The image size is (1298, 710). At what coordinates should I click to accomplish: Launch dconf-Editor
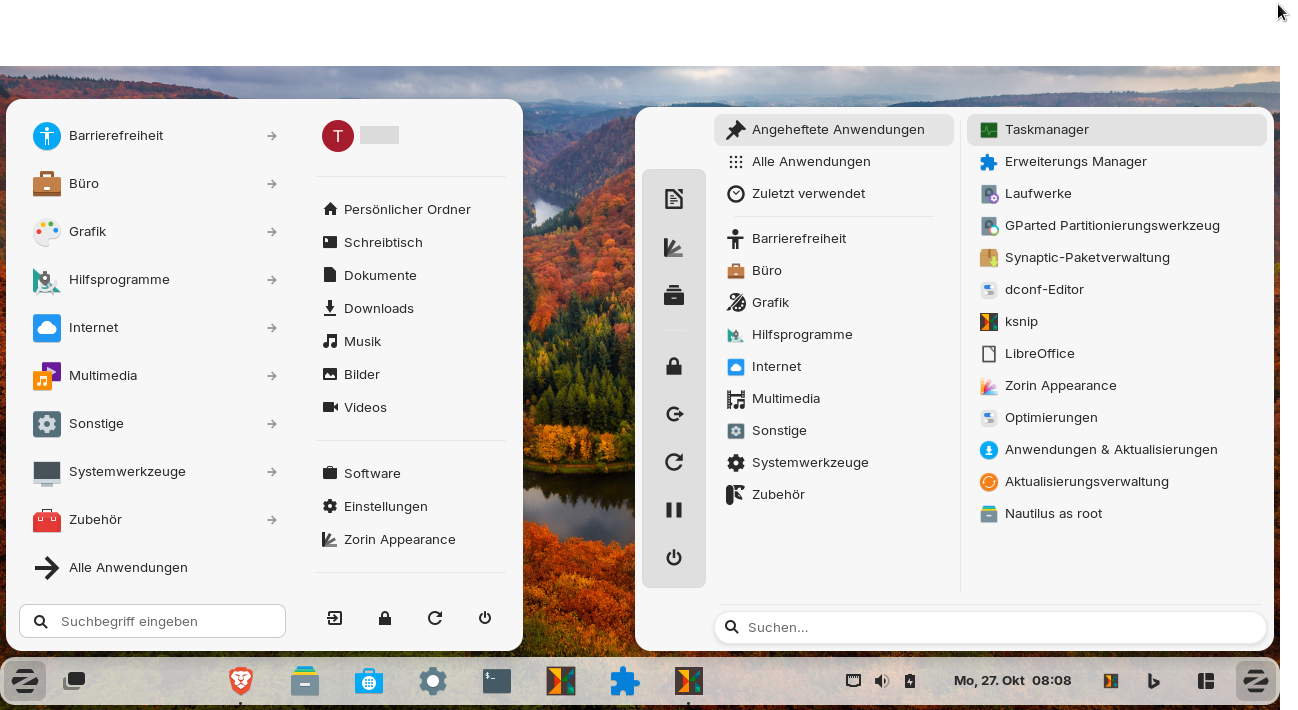click(1043, 290)
